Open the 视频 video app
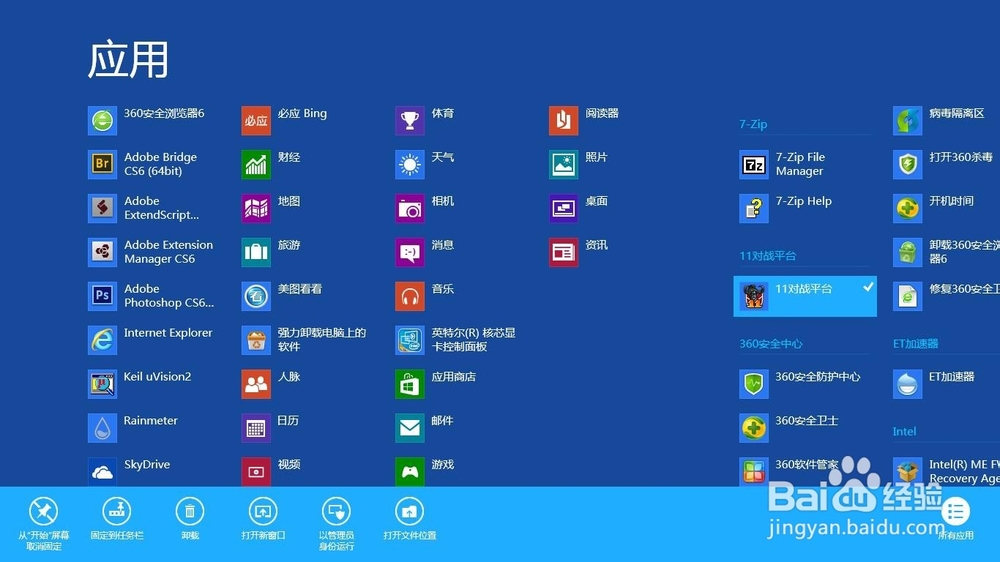 256,472
